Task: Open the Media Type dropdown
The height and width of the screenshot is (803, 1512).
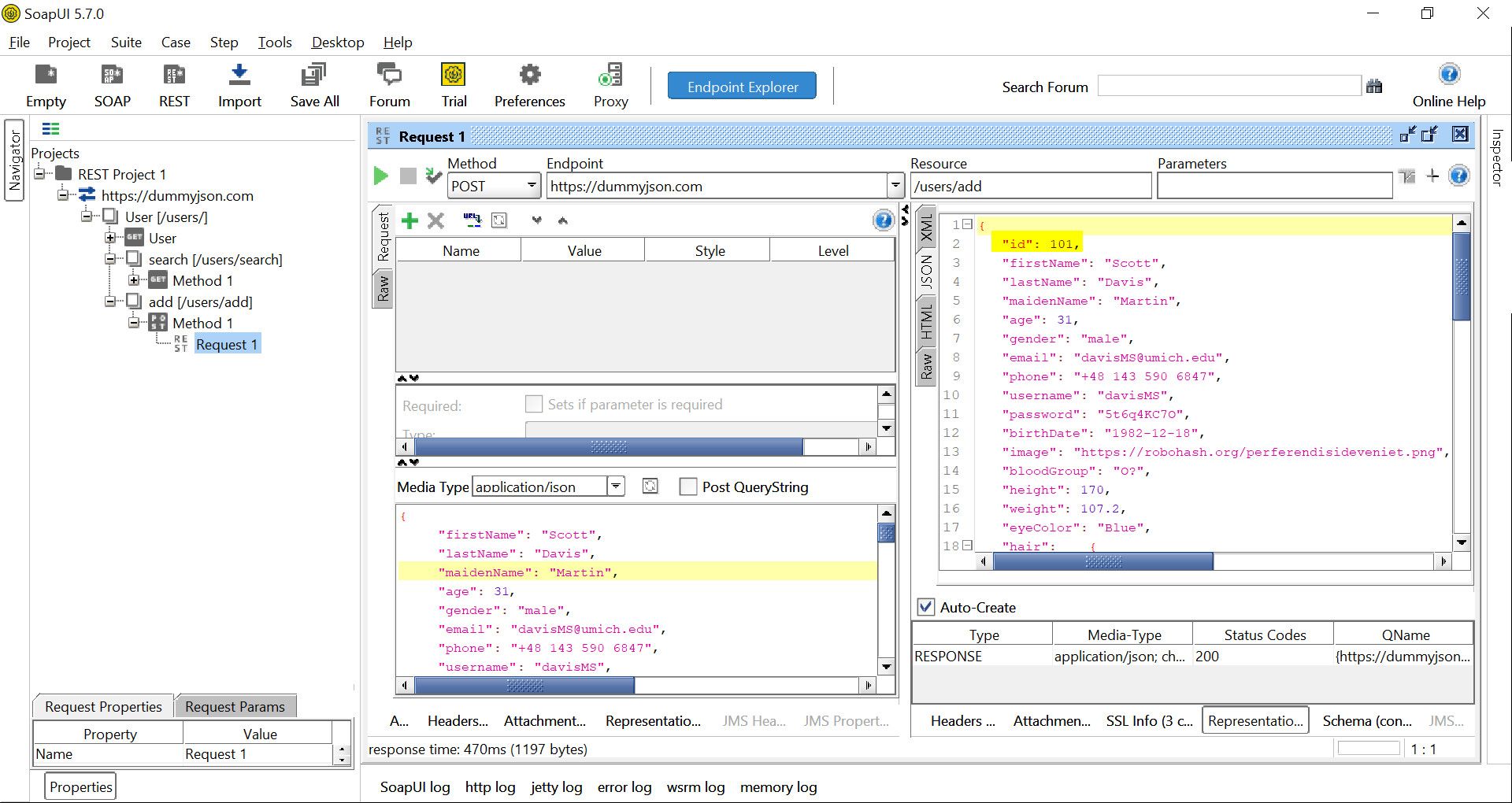Action: pyautogui.click(x=617, y=487)
